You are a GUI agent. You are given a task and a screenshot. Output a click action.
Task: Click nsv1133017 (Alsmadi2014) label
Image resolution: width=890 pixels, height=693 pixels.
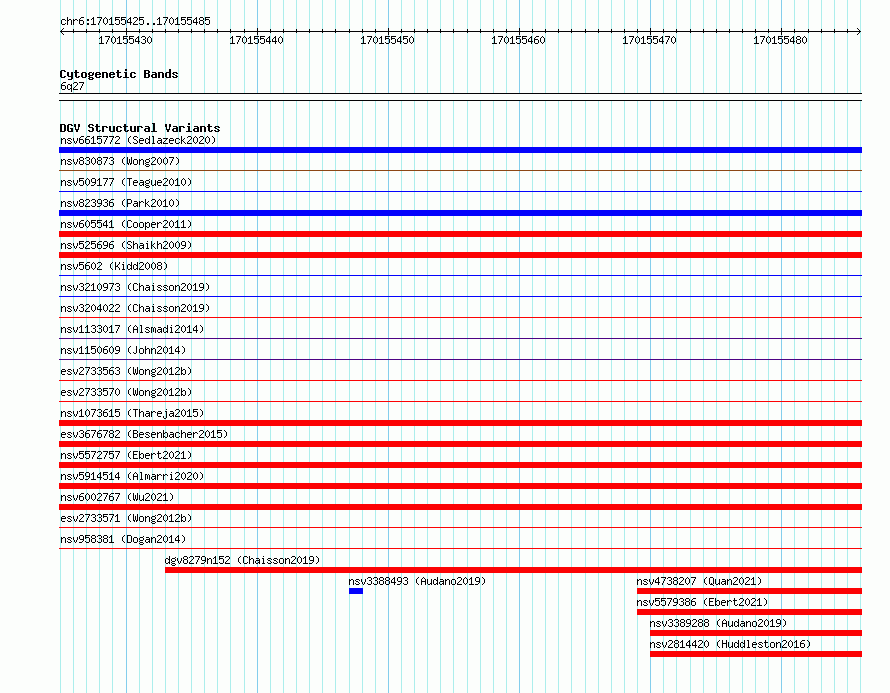[x=132, y=329]
